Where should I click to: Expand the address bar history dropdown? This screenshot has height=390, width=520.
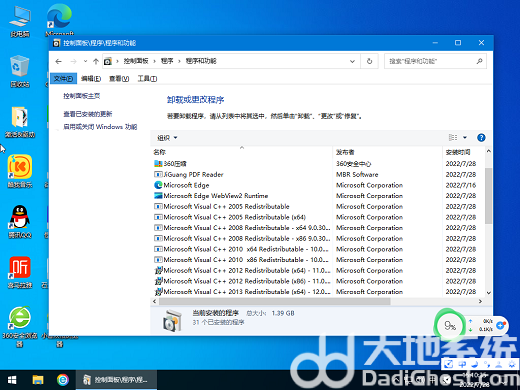[352, 61]
